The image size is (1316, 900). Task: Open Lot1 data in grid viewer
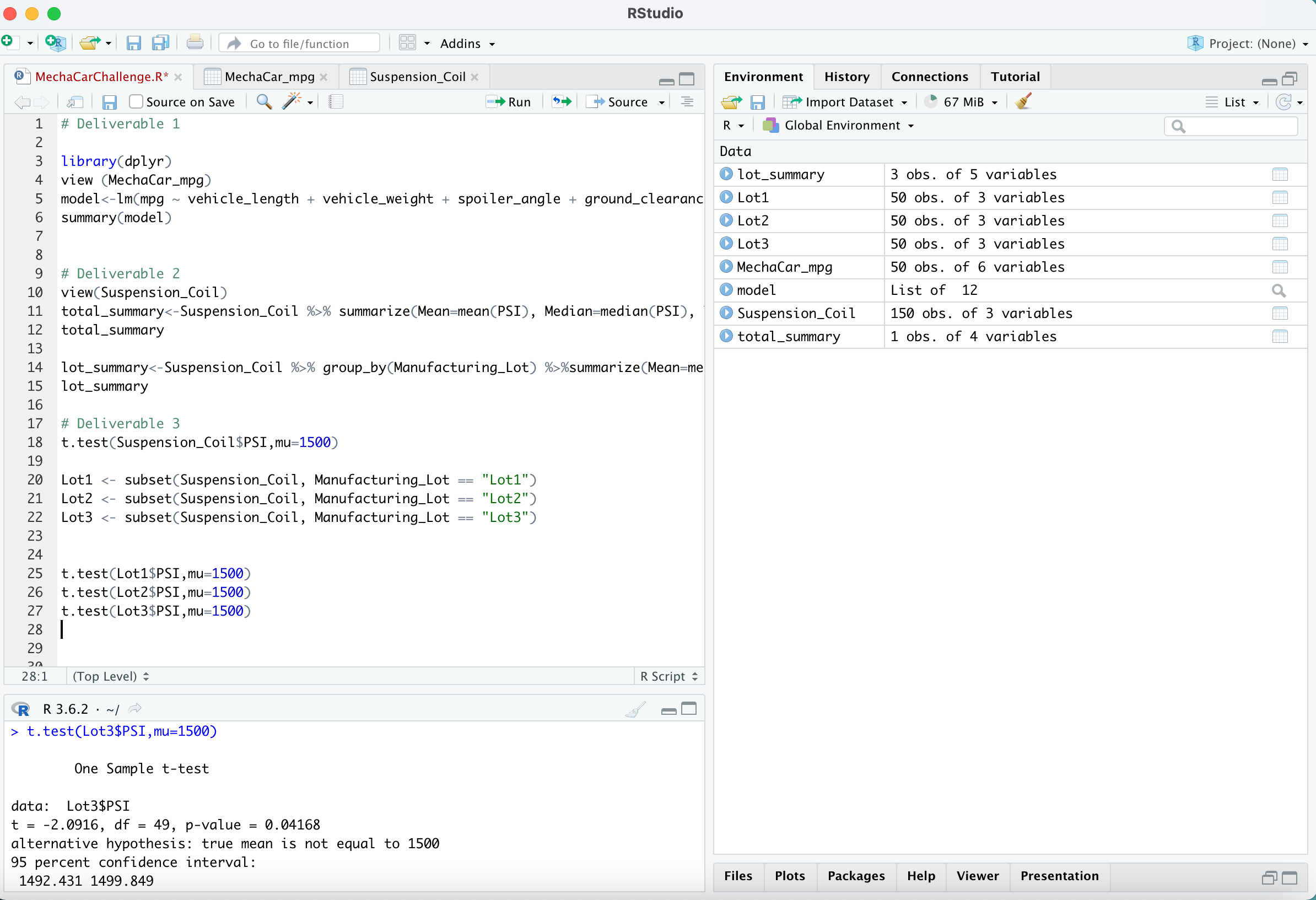1281,197
